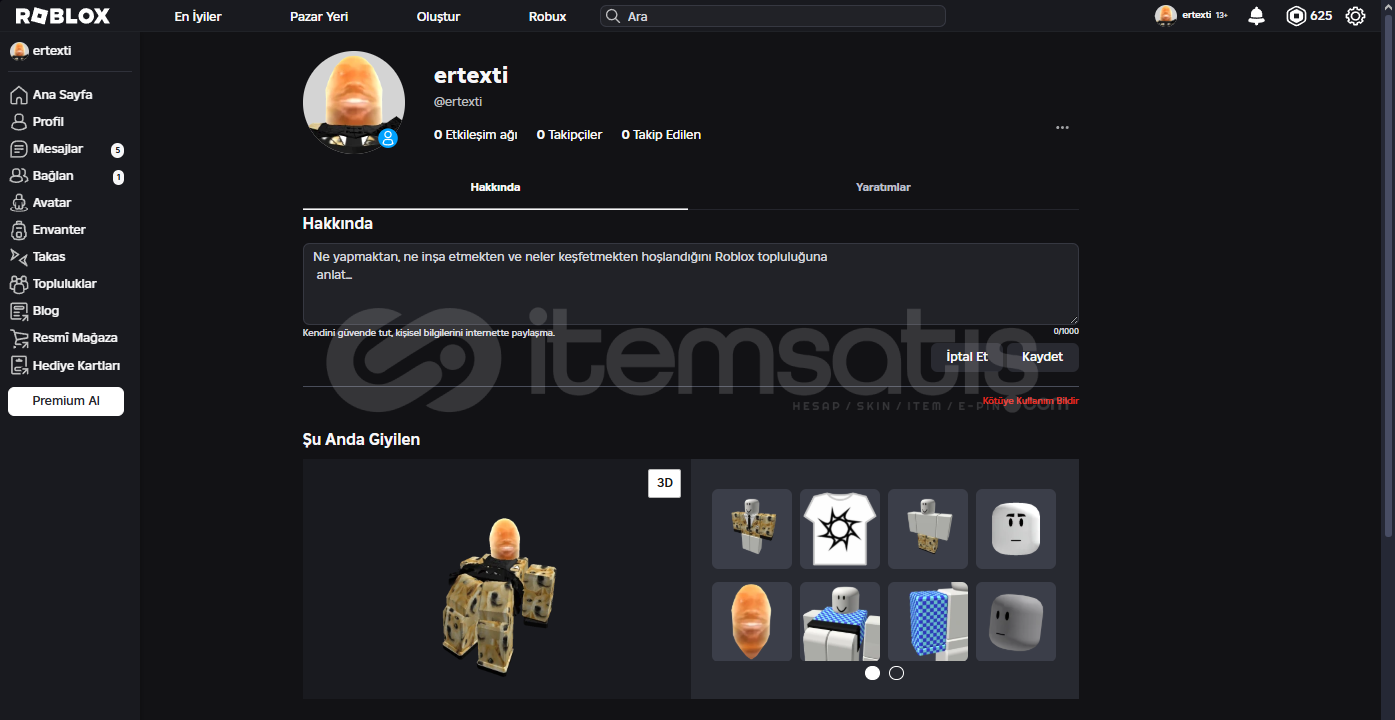Click the Roblox logo
The image size is (1395, 720).
pyautogui.click(x=63, y=16)
